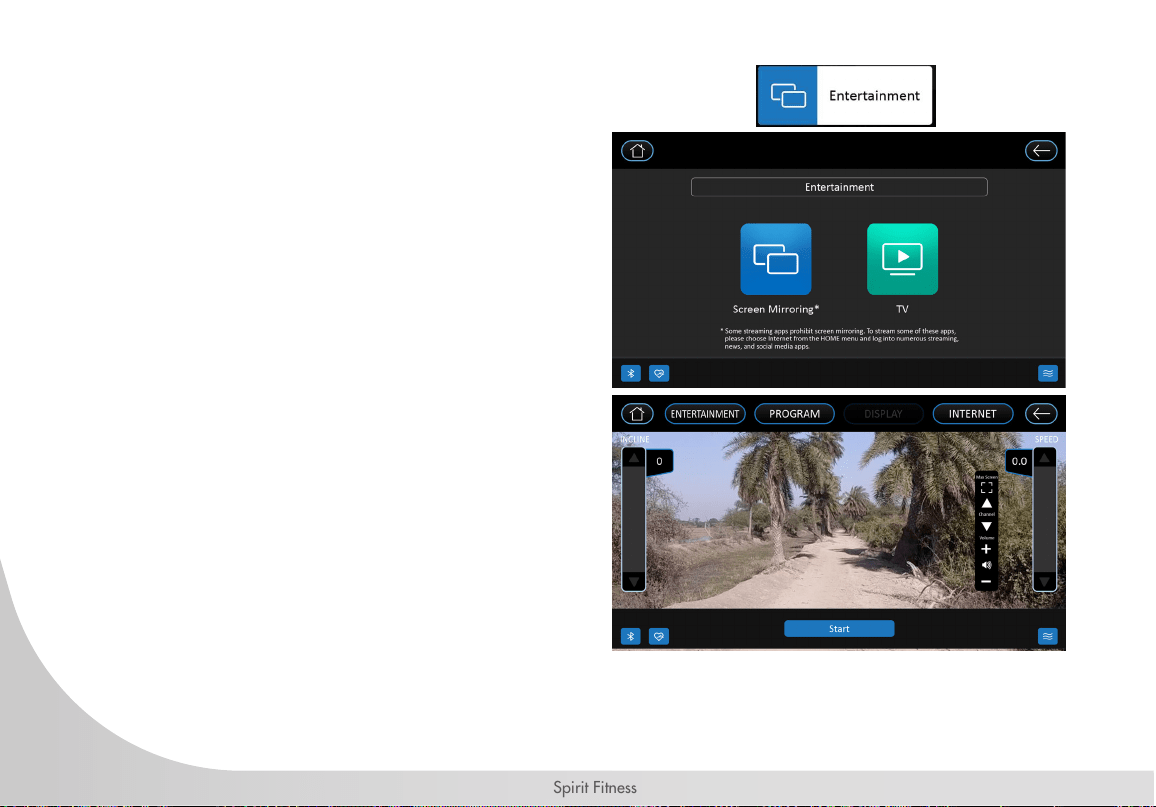
Task: Decrease speed with the down arrow
Action: (x=1045, y=581)
